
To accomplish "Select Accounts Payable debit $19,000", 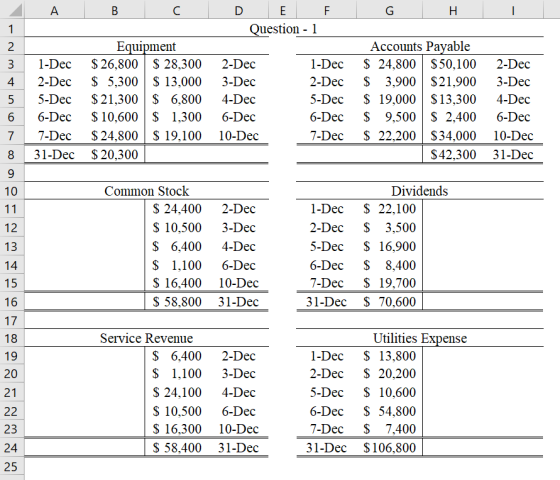I will coord(389,99).
